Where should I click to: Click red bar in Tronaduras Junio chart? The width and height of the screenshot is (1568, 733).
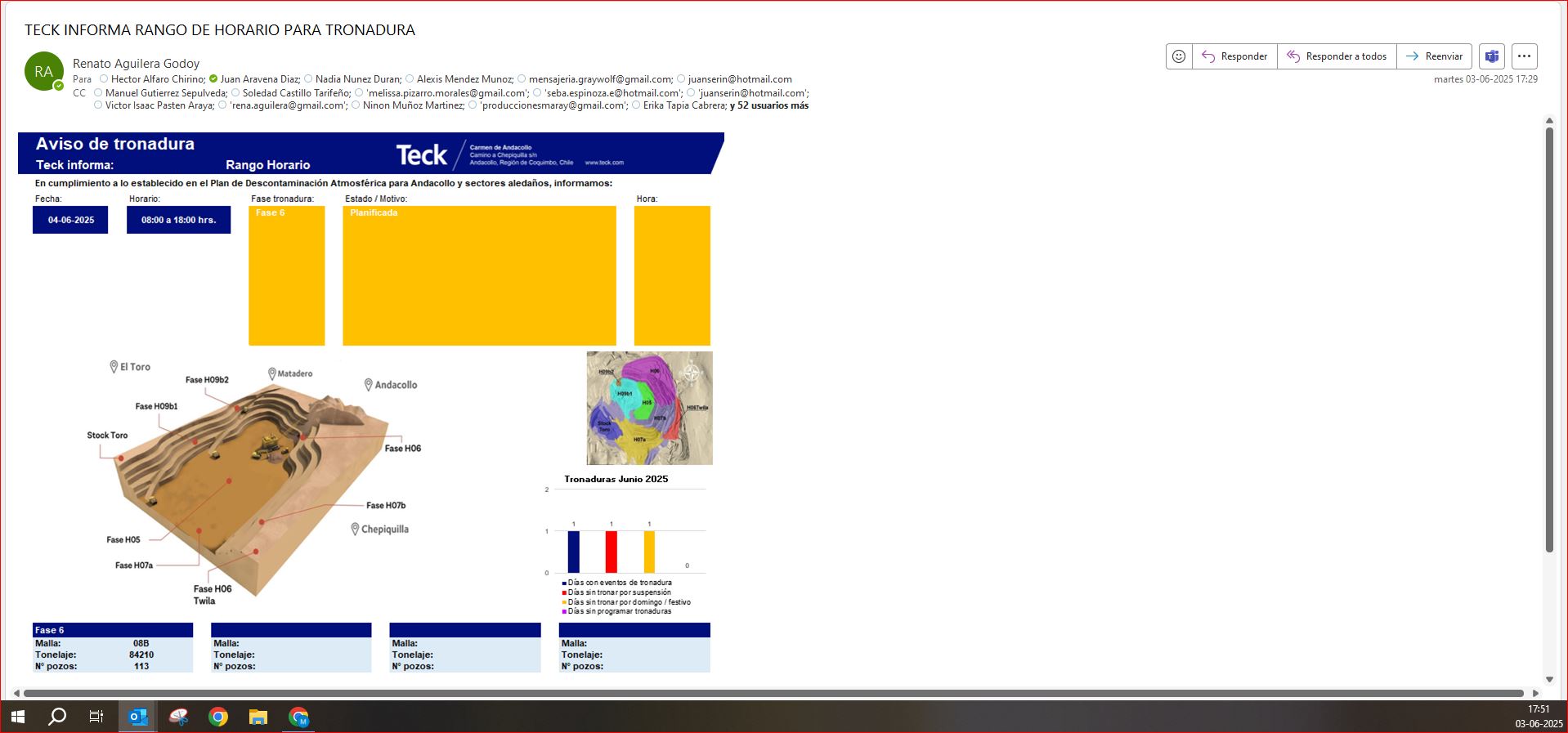coord(611,552)
